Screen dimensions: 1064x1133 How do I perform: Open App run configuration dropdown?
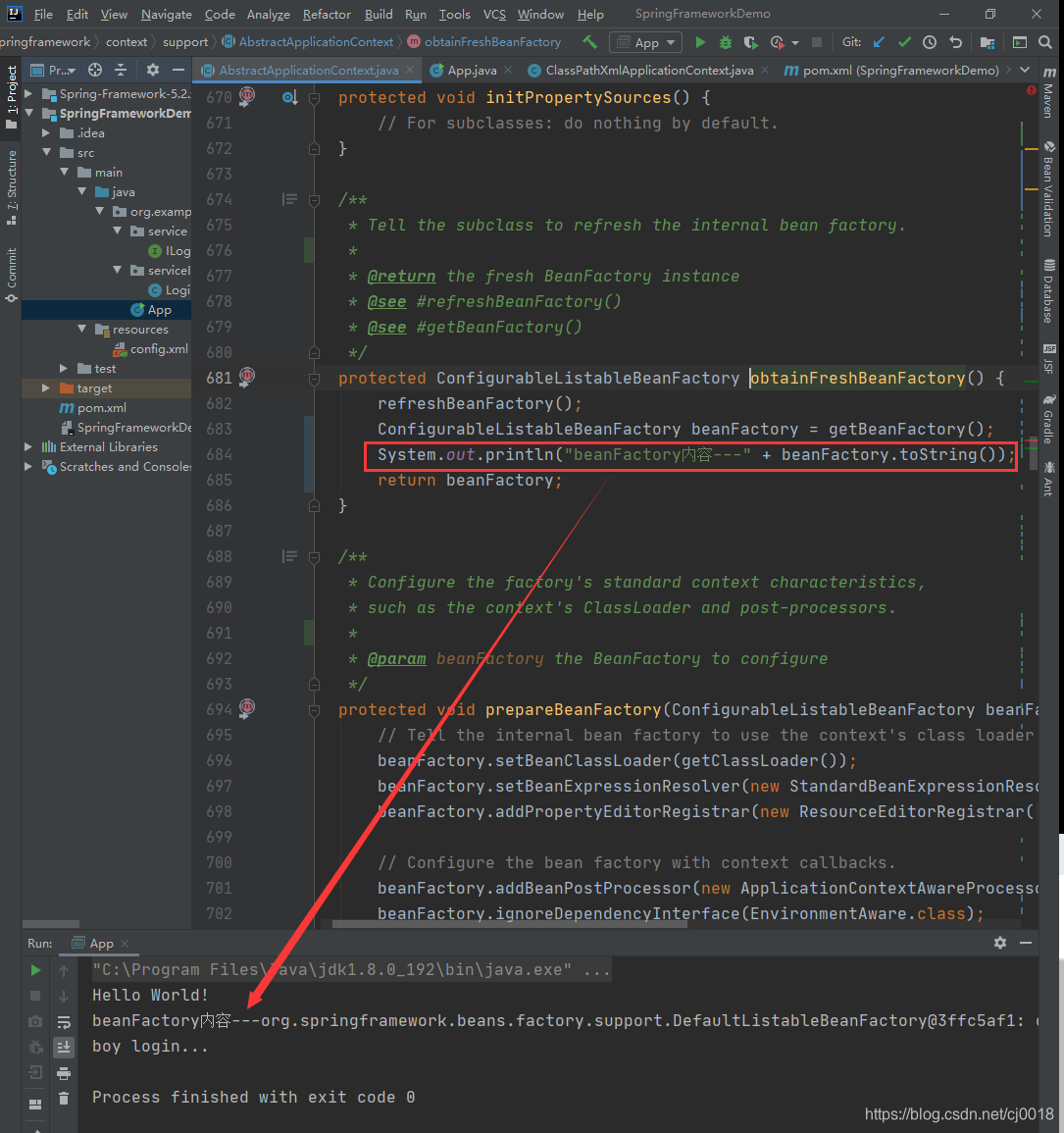click(646, 42)
